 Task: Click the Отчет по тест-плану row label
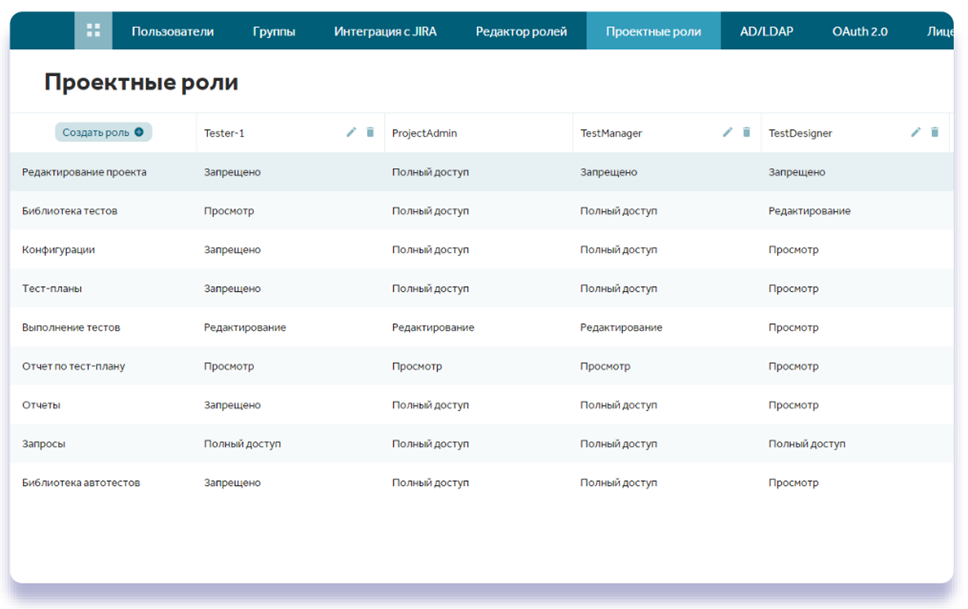coord(73,366)
